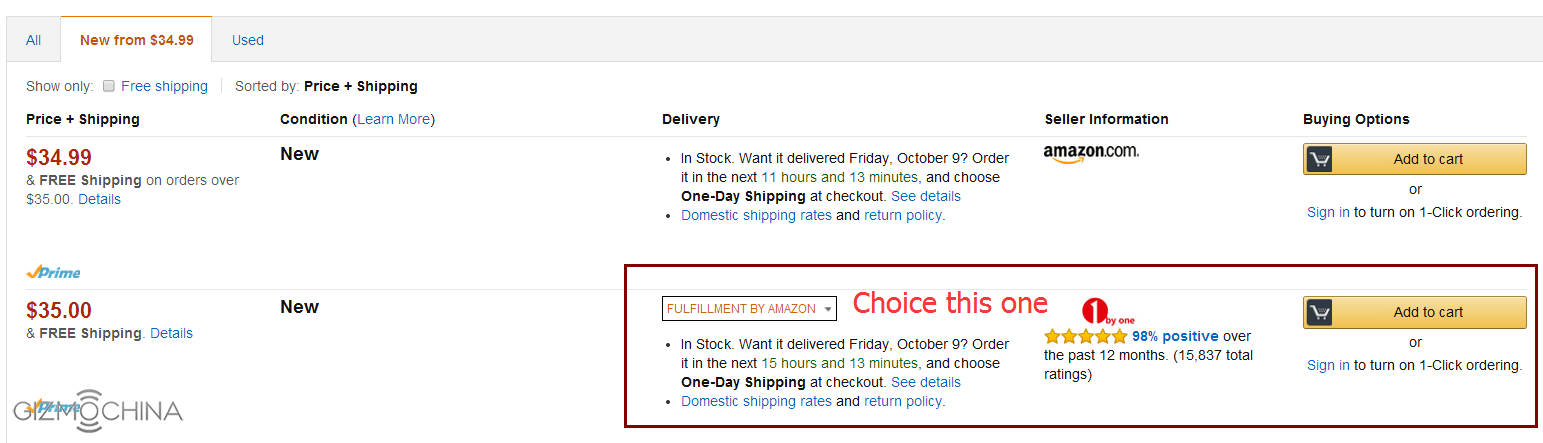The width and height of the screenshot is (1543, 443).
Task: Switch to the All offers tab
Action: 34,40
